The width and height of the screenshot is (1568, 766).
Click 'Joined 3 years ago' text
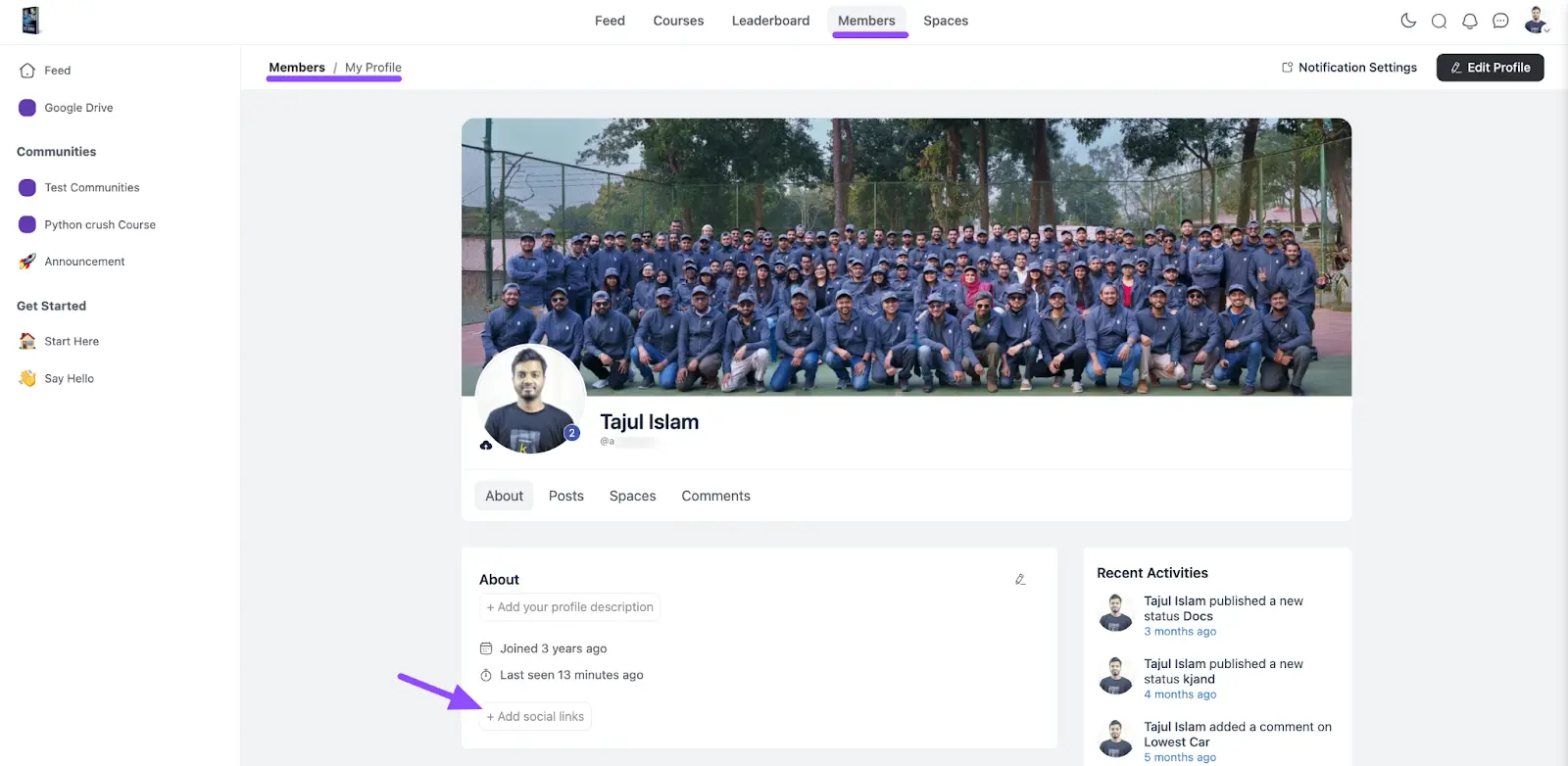[x=554, y=648]
